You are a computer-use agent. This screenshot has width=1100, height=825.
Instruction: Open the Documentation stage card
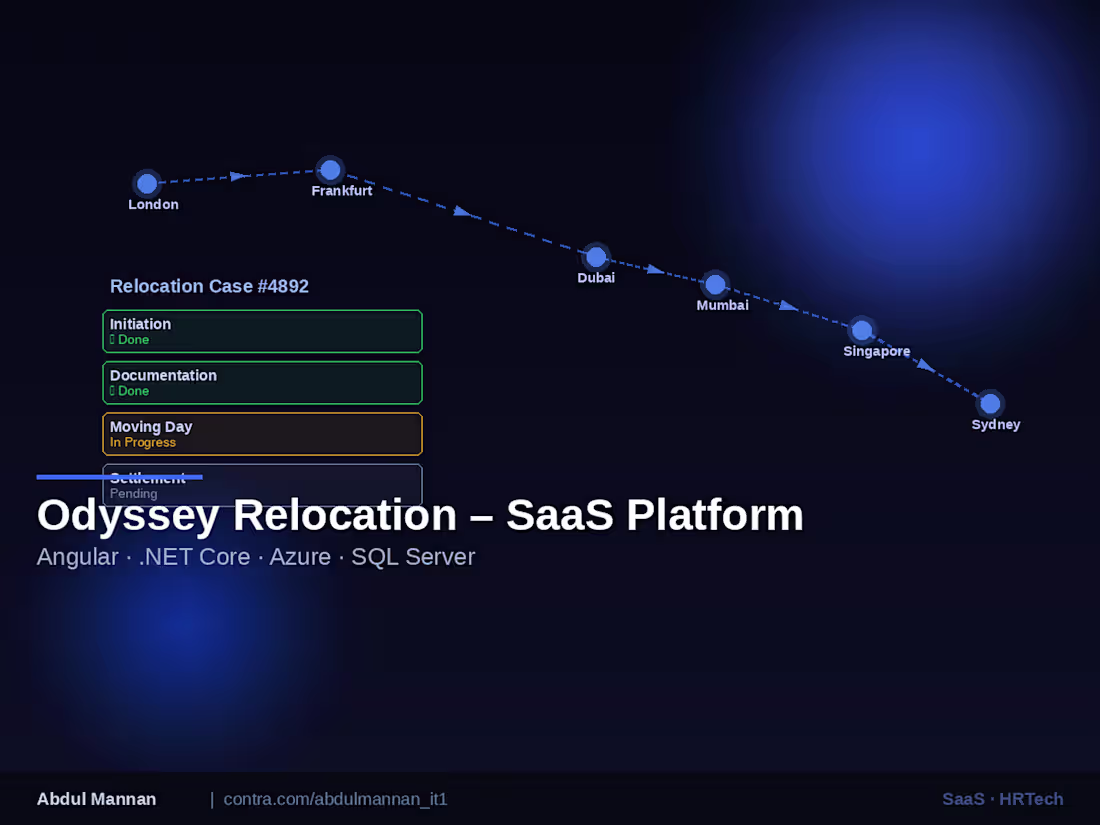(262, 382)
